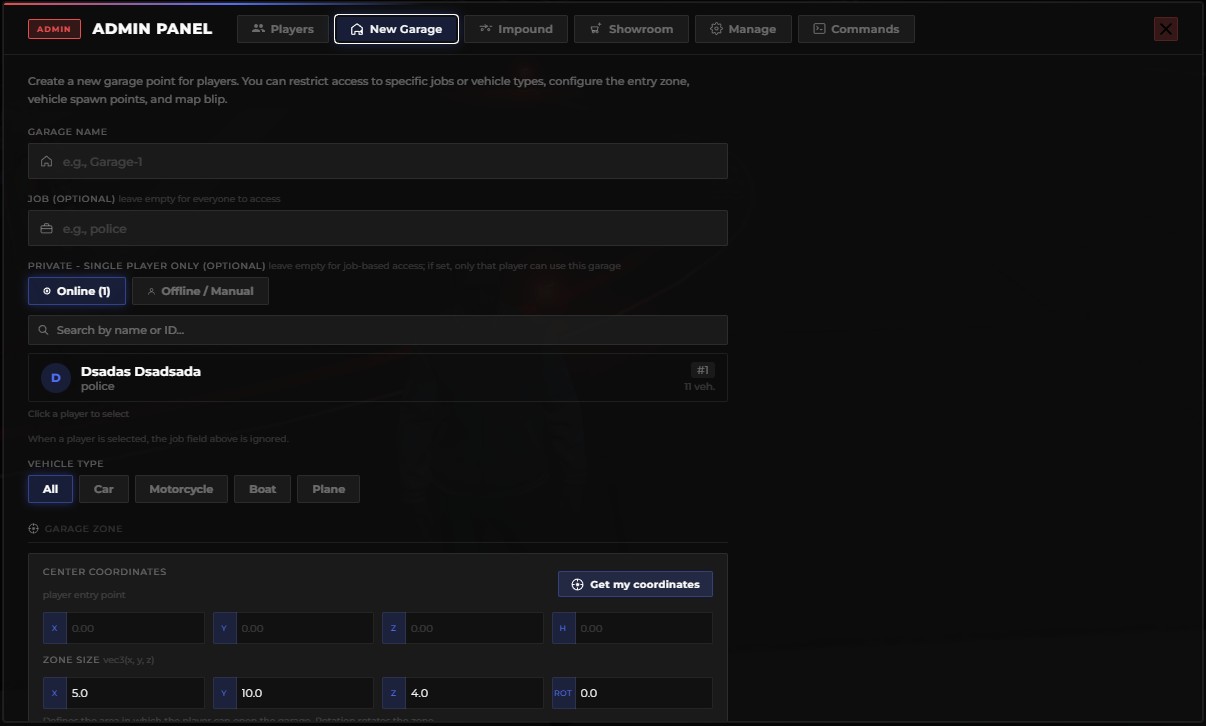Click the magnifier icon in player search
This screenshot has height=726, width=1206.
pyautogui.click(x=43, y=330)
